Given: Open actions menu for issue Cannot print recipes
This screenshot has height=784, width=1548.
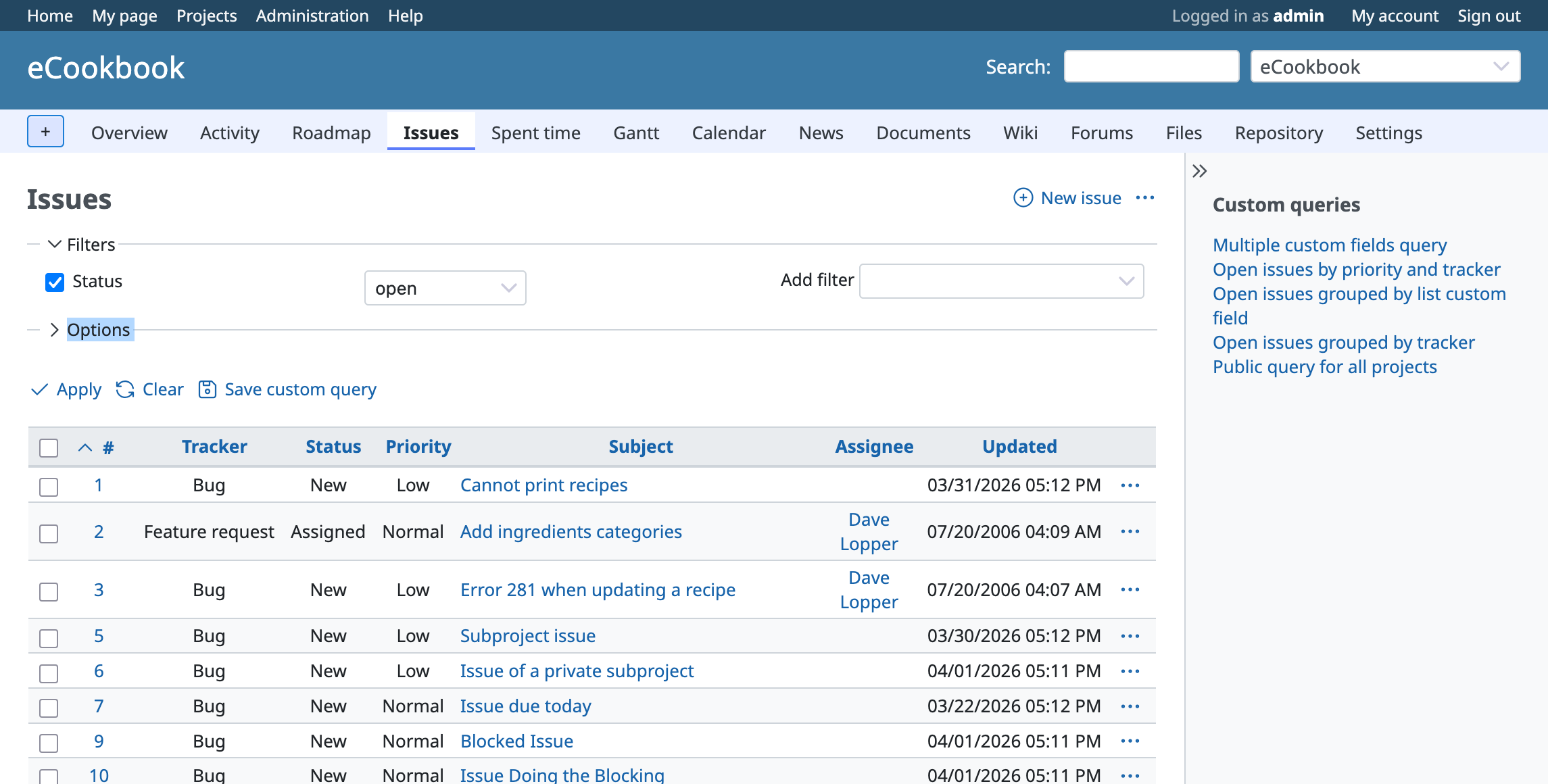Looking at the screenshot, I should pos(1130,485).
